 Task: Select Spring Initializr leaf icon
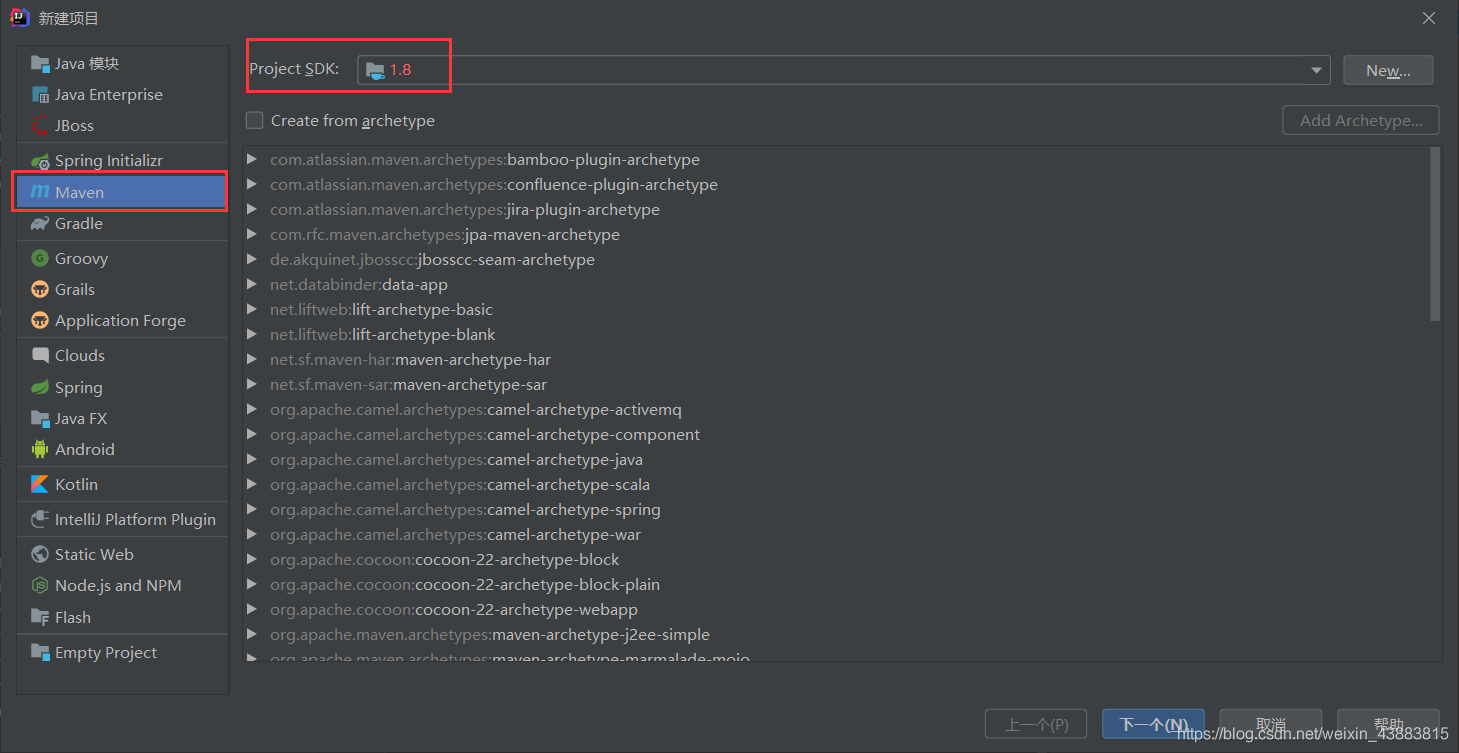point(40,161)
